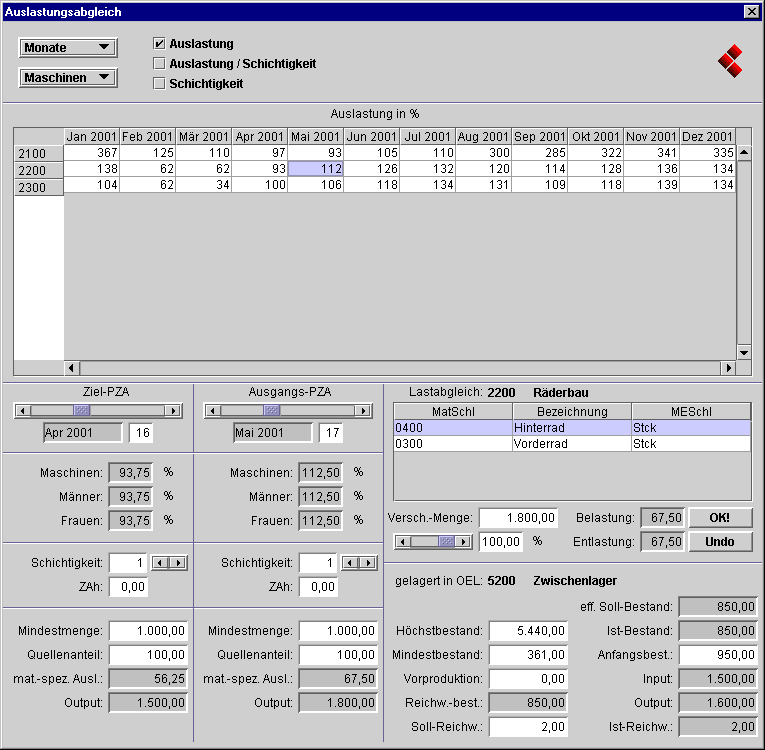The image size is (765, 750).
Task: Click left arrow of Ausgangs-PZA slider
Action: [212, 411]
